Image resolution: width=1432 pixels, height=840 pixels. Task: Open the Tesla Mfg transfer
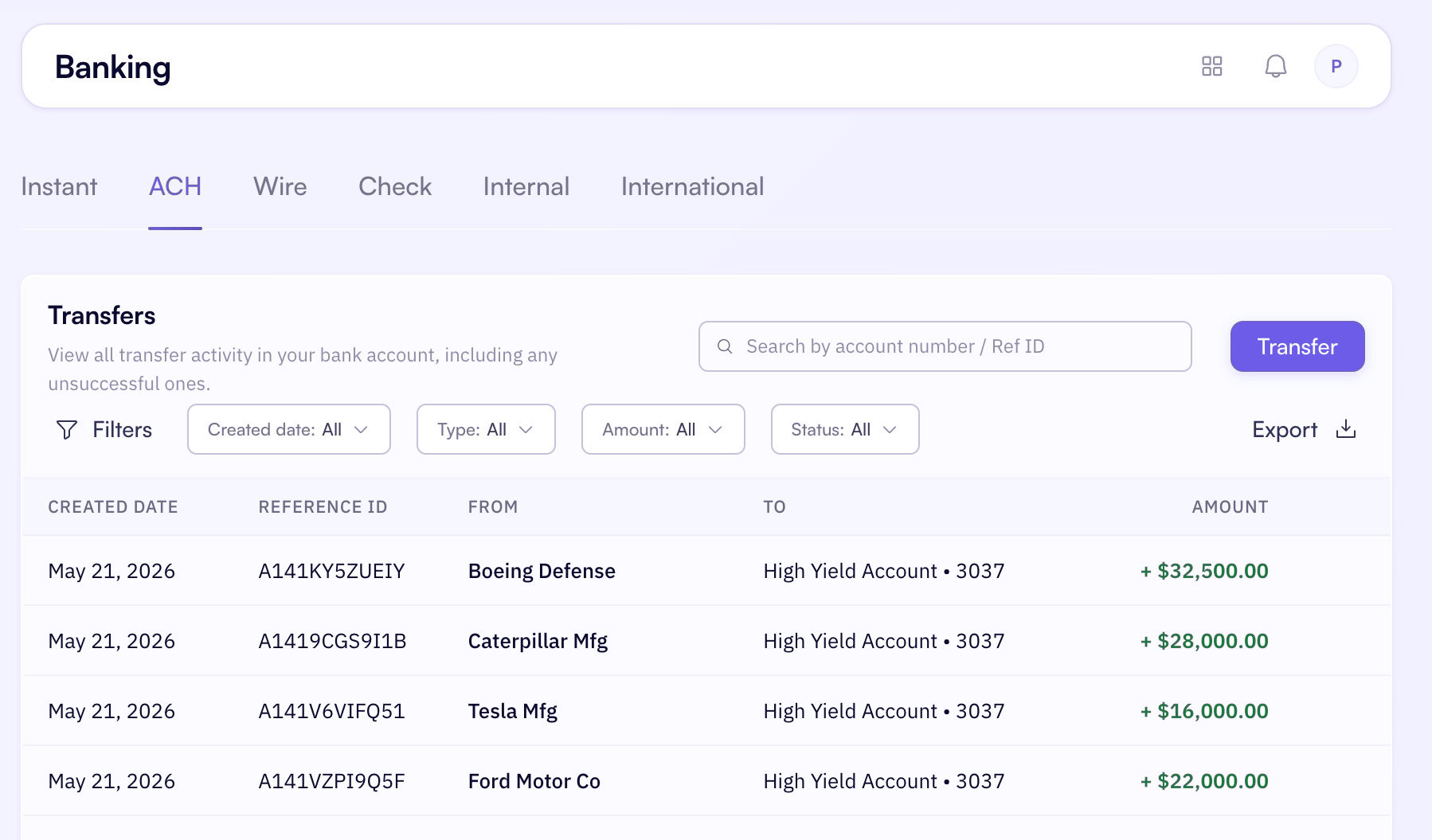tap(513, 711)
